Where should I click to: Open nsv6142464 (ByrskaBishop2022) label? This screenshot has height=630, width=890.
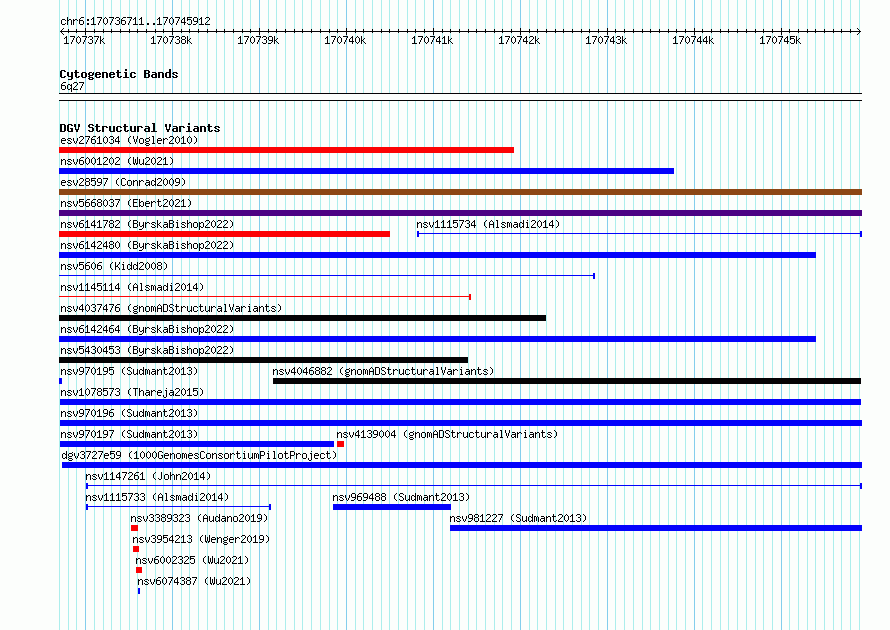[x=147, y=329]
